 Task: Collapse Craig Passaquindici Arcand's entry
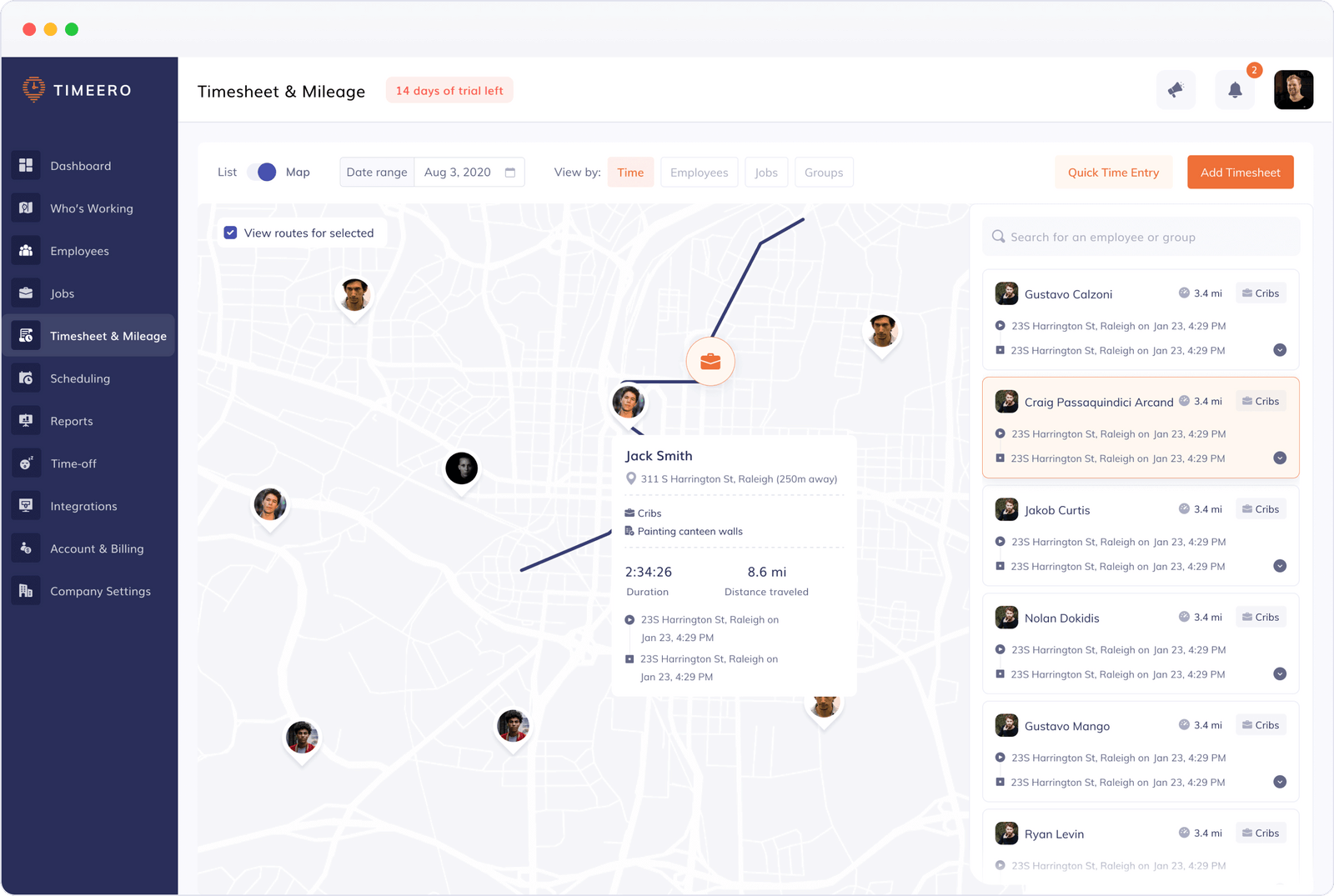(1281, 458)
